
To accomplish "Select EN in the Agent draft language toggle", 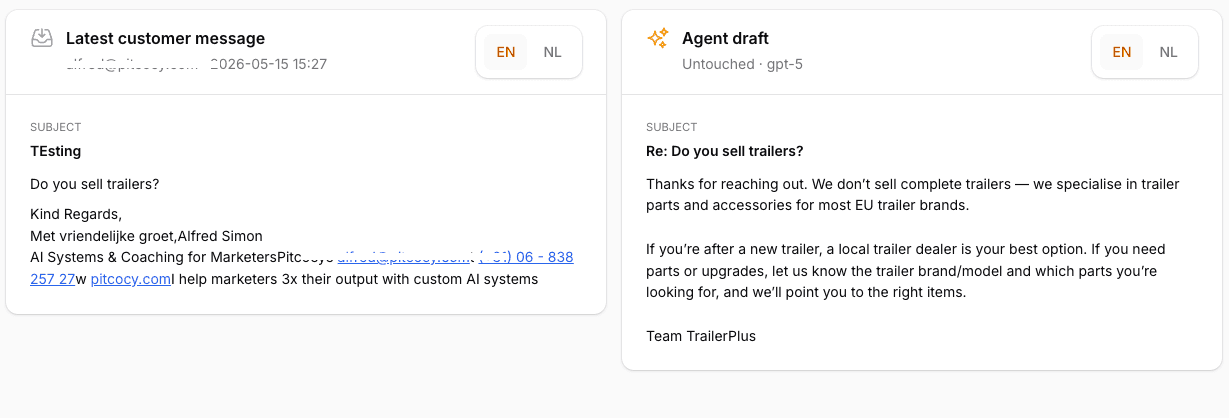I will 1122,52.
